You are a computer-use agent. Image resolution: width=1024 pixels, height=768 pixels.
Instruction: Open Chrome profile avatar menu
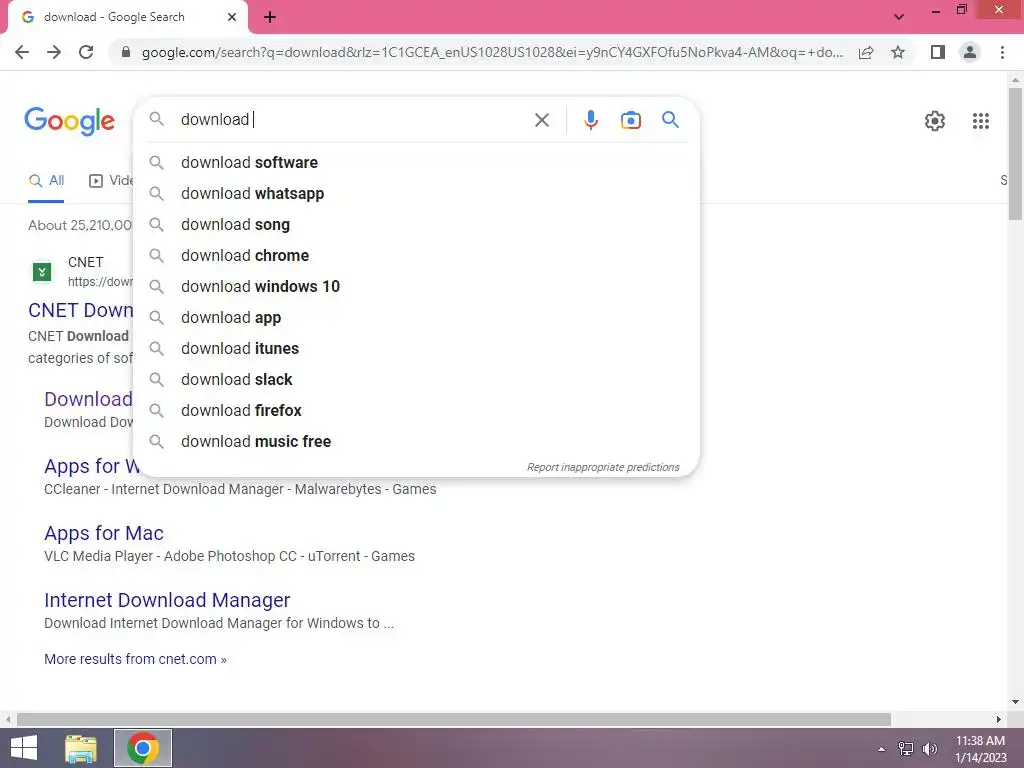click(970, 52)
